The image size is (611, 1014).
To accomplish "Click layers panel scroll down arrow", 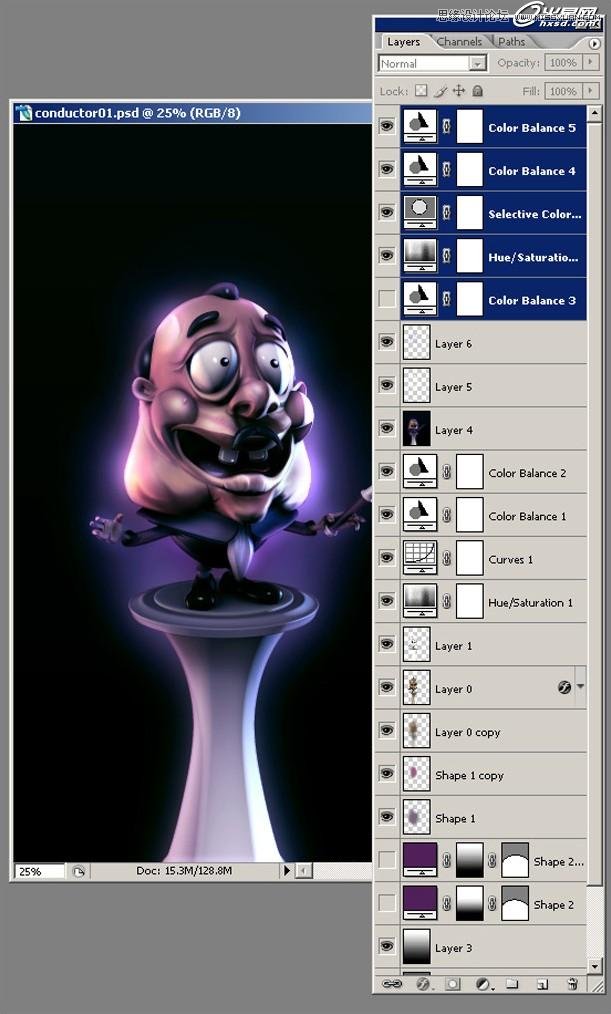I will tap(595, 966).
